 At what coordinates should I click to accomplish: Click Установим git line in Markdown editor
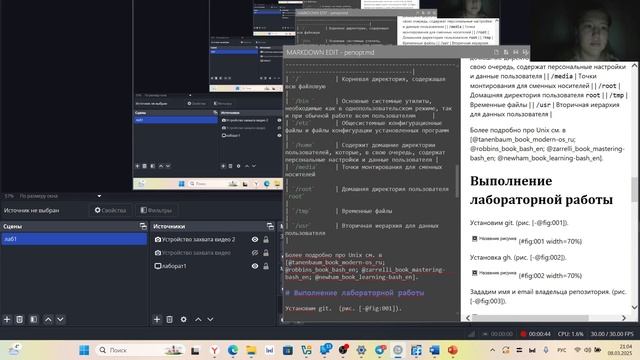coord(343,308)
